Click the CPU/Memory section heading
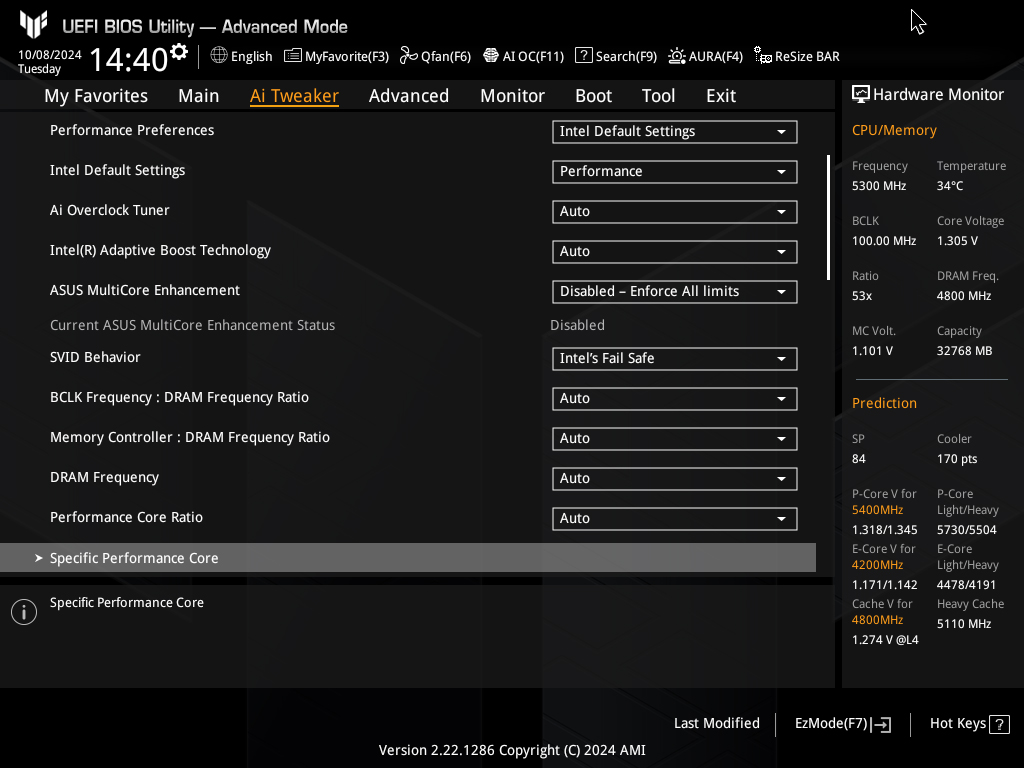This screenshot has width=1024, height=768. pyautogui.click(x=894, y=131)
